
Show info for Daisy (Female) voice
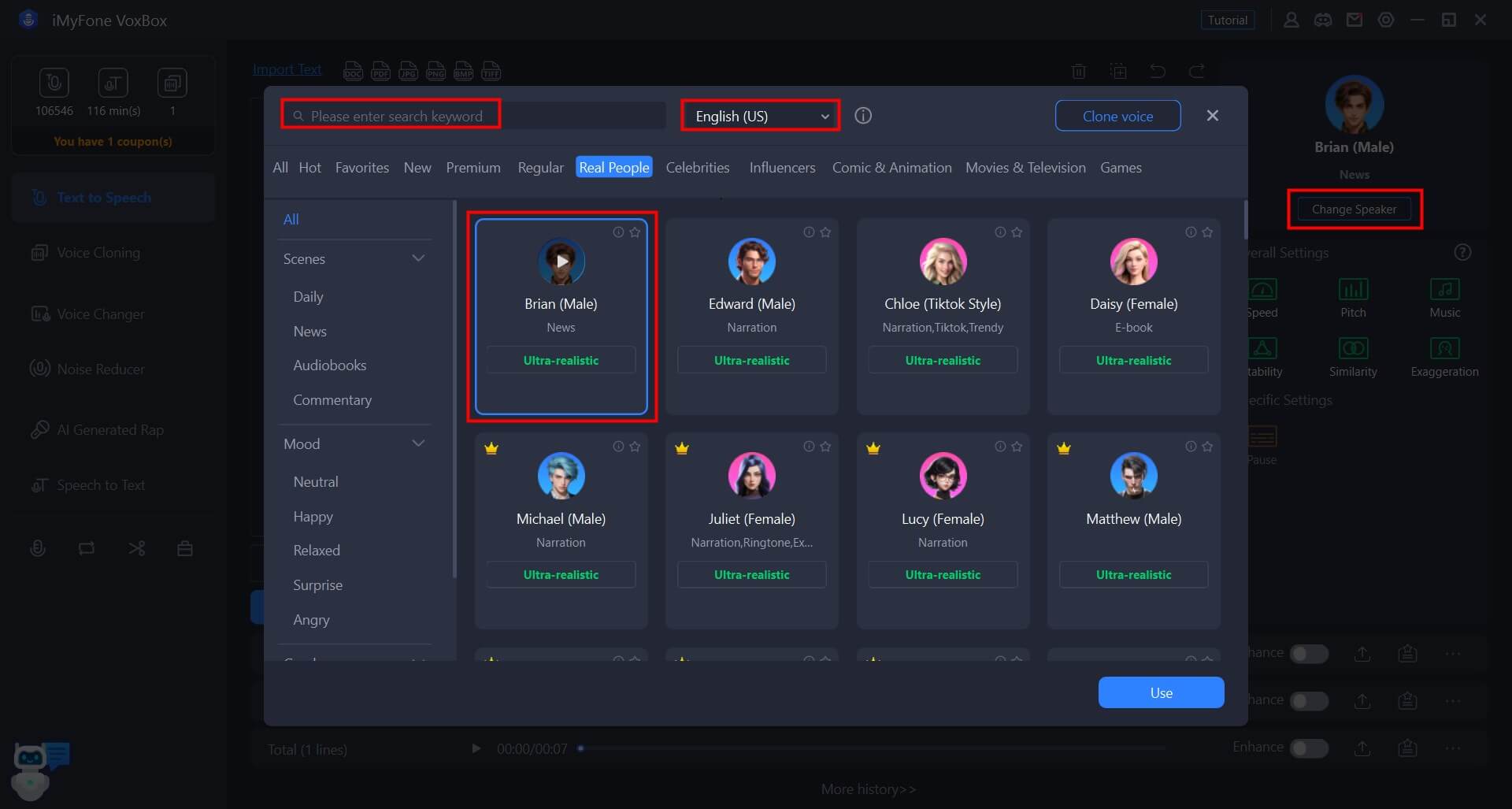(x=1191, y=232)
